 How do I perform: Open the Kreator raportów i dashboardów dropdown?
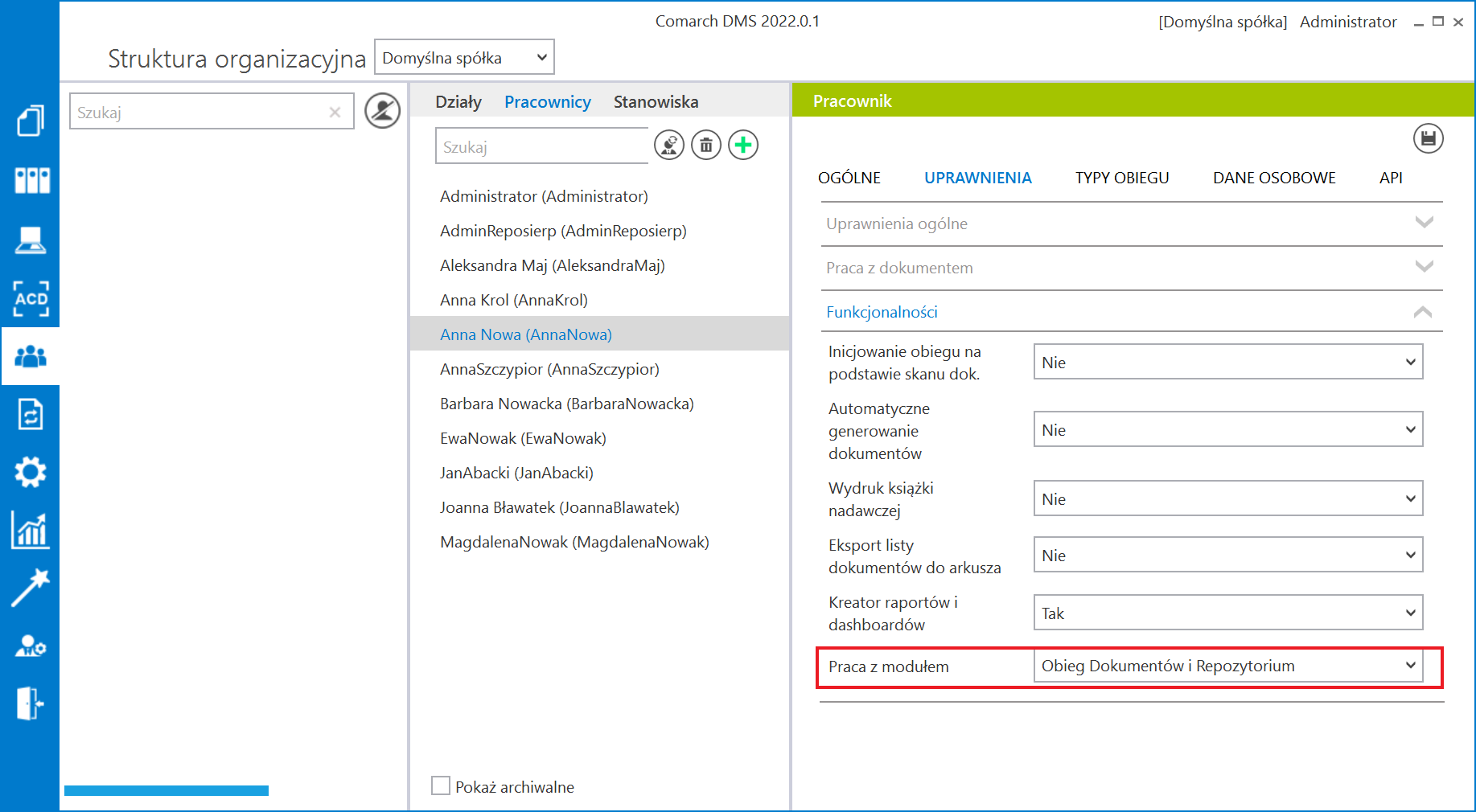1227,613
